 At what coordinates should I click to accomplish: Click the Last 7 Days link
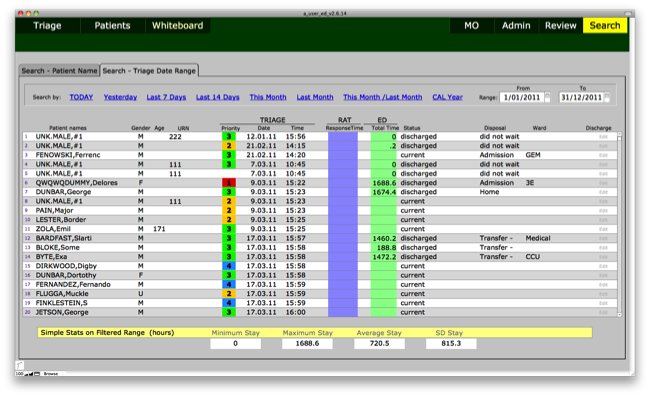coord(166,97)
